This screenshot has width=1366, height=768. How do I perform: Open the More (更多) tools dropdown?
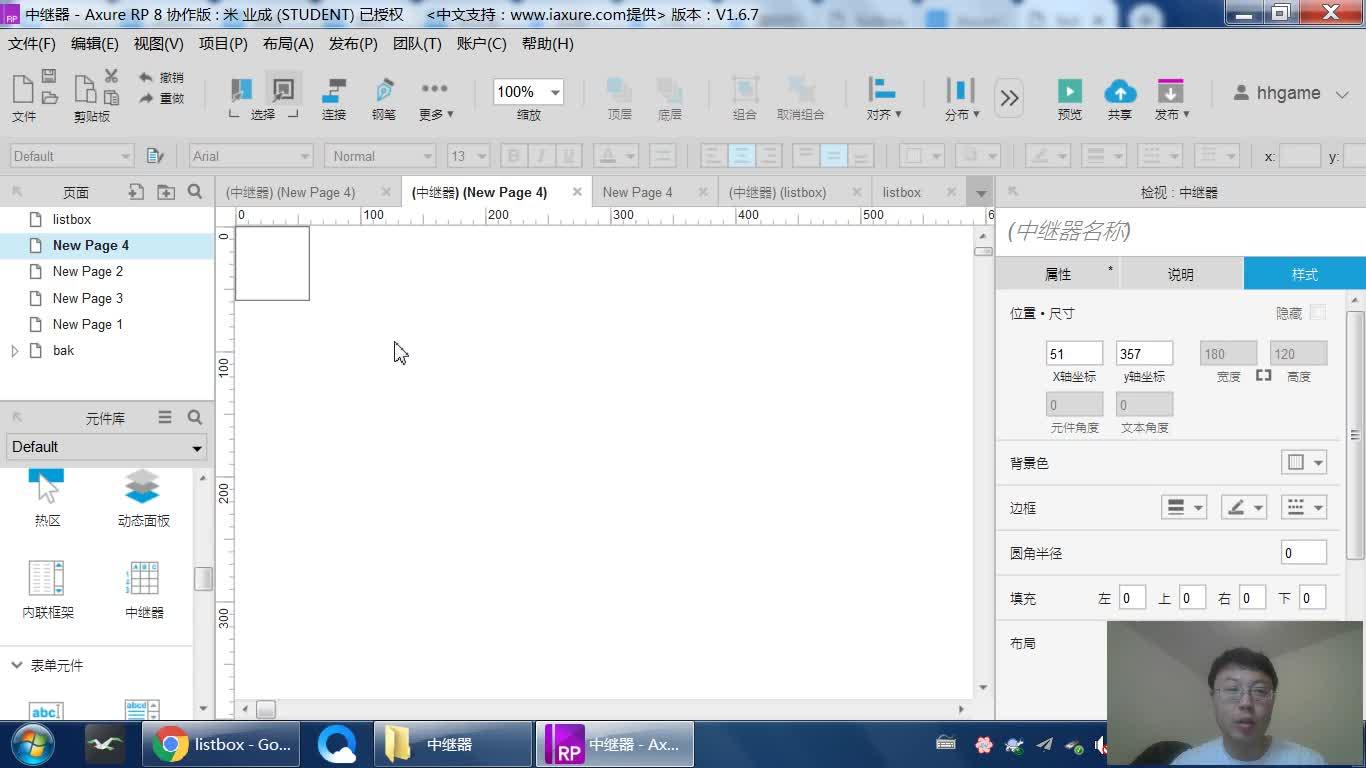(x=436, y=99)
